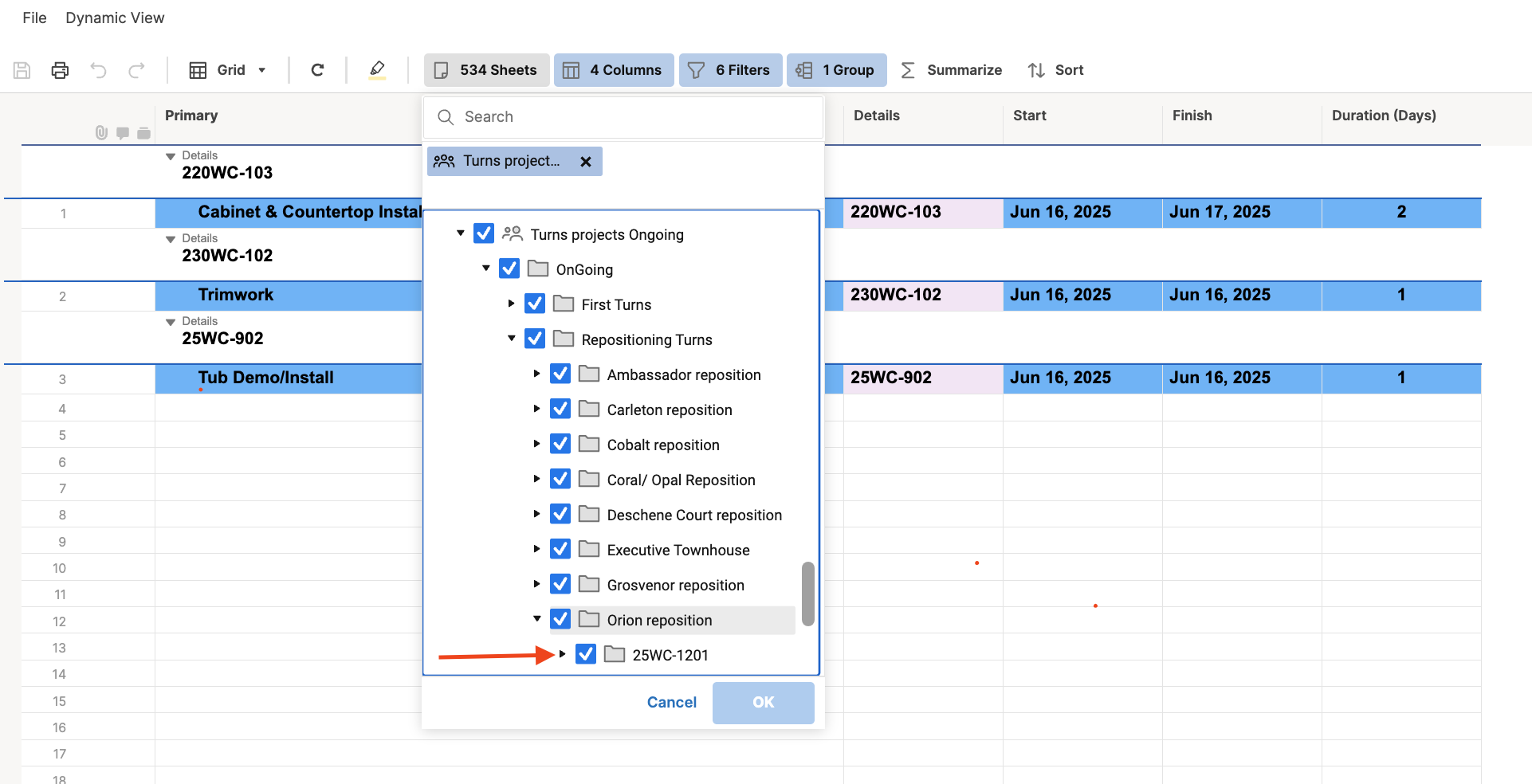Click the Sort button
Viewport: 1532px width, 784px height.
pos(1056,70)
